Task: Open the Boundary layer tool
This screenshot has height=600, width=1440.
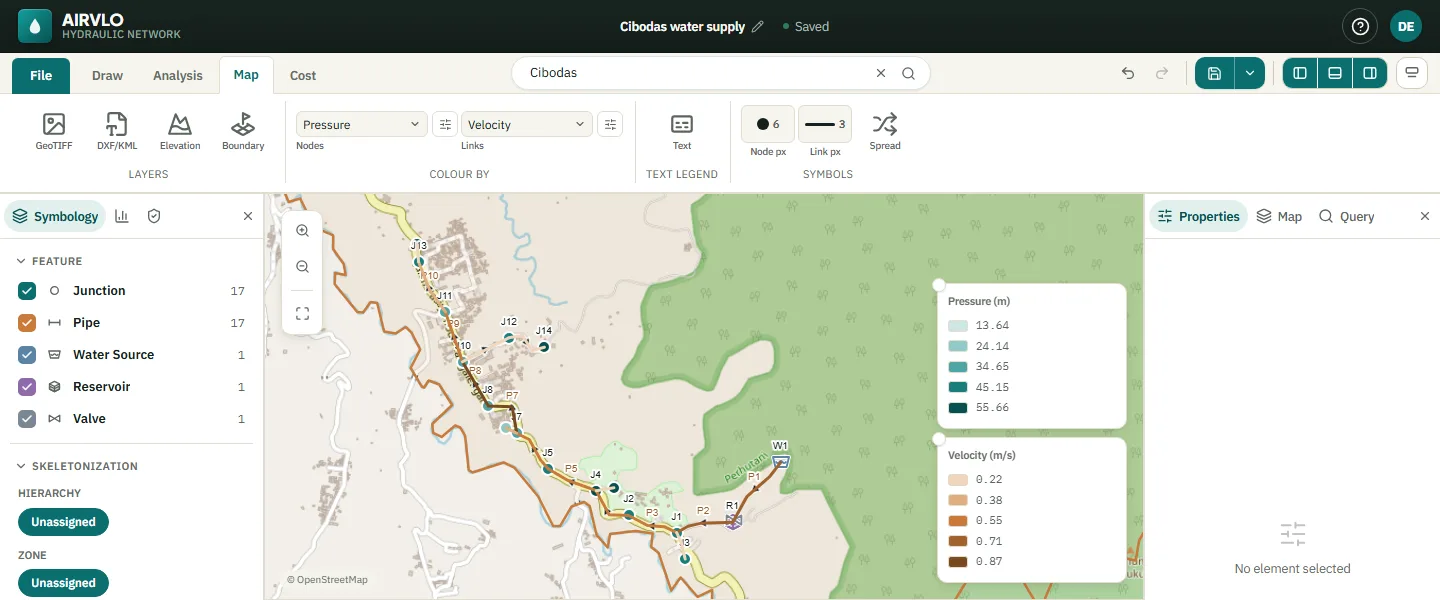Action: 243,131
